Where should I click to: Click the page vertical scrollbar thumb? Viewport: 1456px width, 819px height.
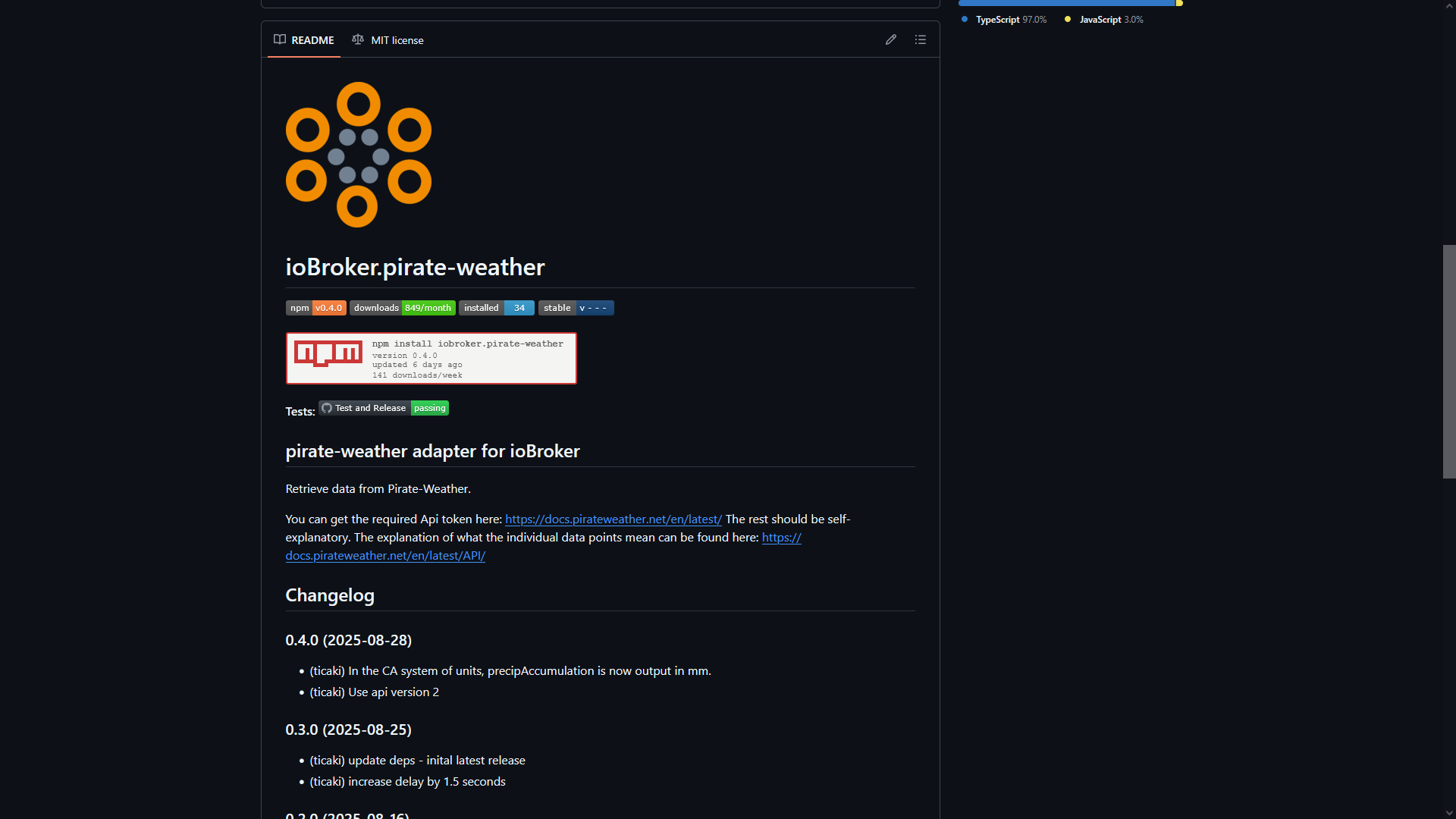(1449, 361)
